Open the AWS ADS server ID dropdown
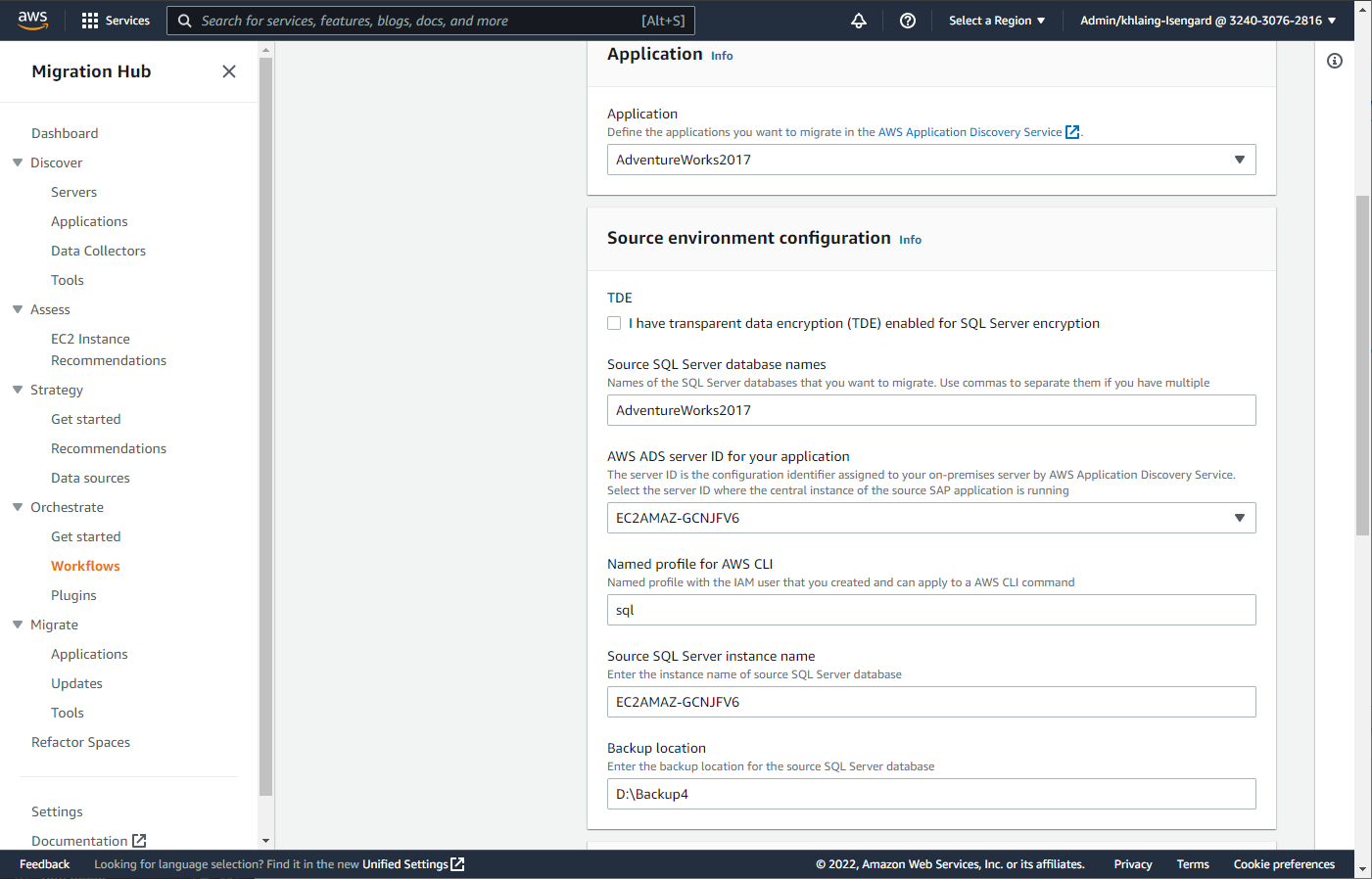 [931, 518]
